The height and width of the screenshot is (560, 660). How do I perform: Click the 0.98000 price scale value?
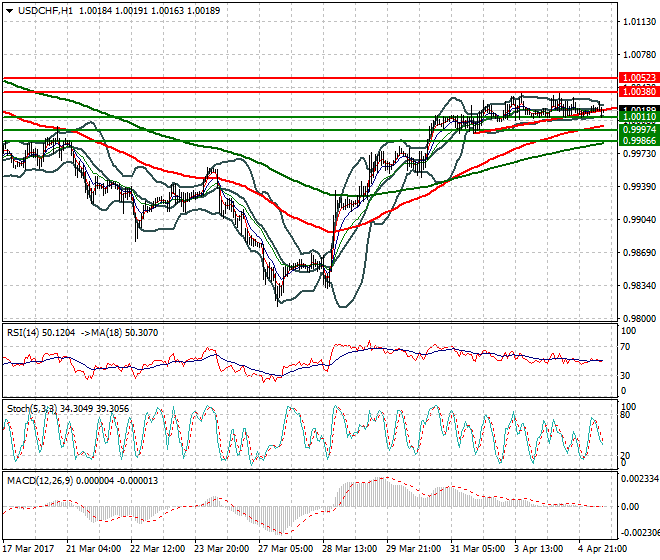click(639, 319)
